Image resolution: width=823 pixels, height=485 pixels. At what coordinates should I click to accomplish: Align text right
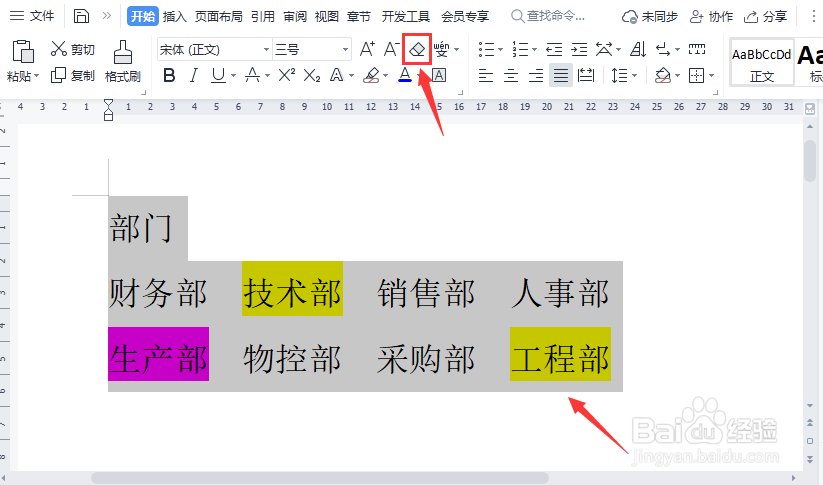[x=536, y=76]
